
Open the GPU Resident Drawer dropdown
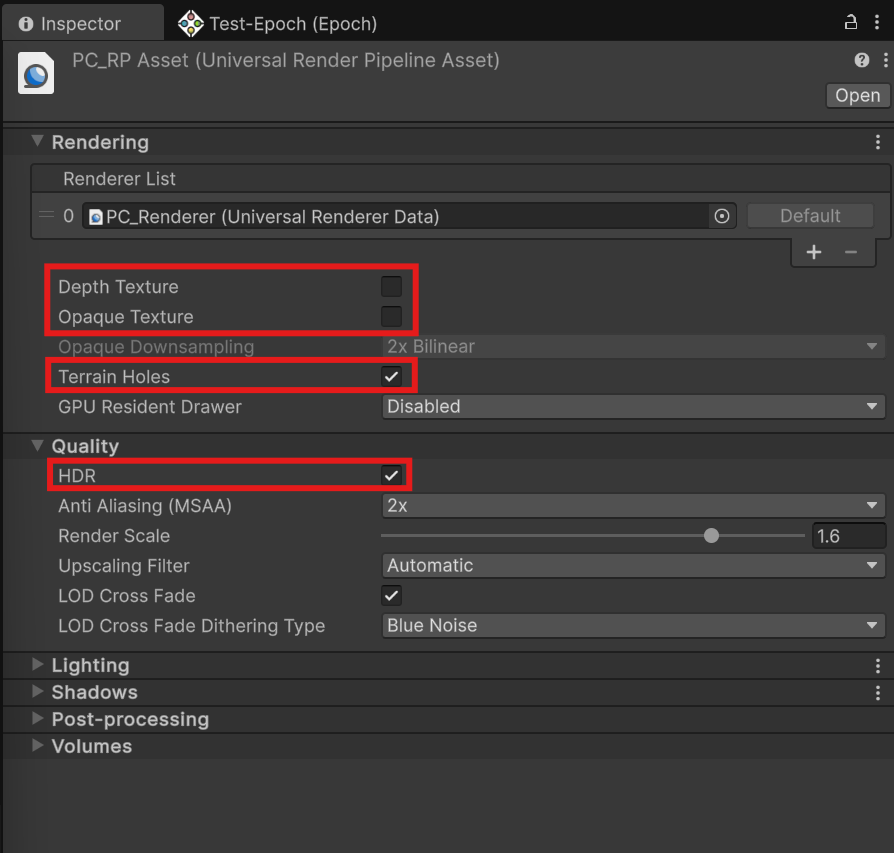click(x=633, y=407)
